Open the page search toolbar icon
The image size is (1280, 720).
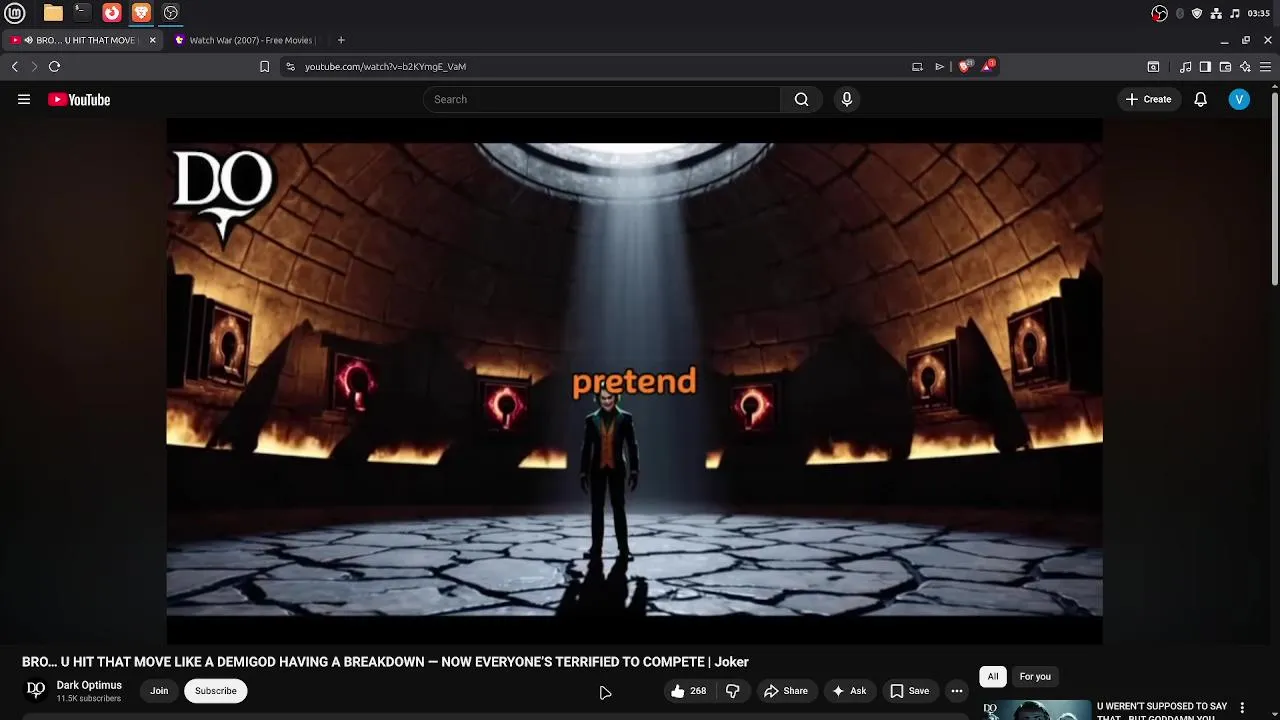pyautogui.click(x=1153, y=66)
